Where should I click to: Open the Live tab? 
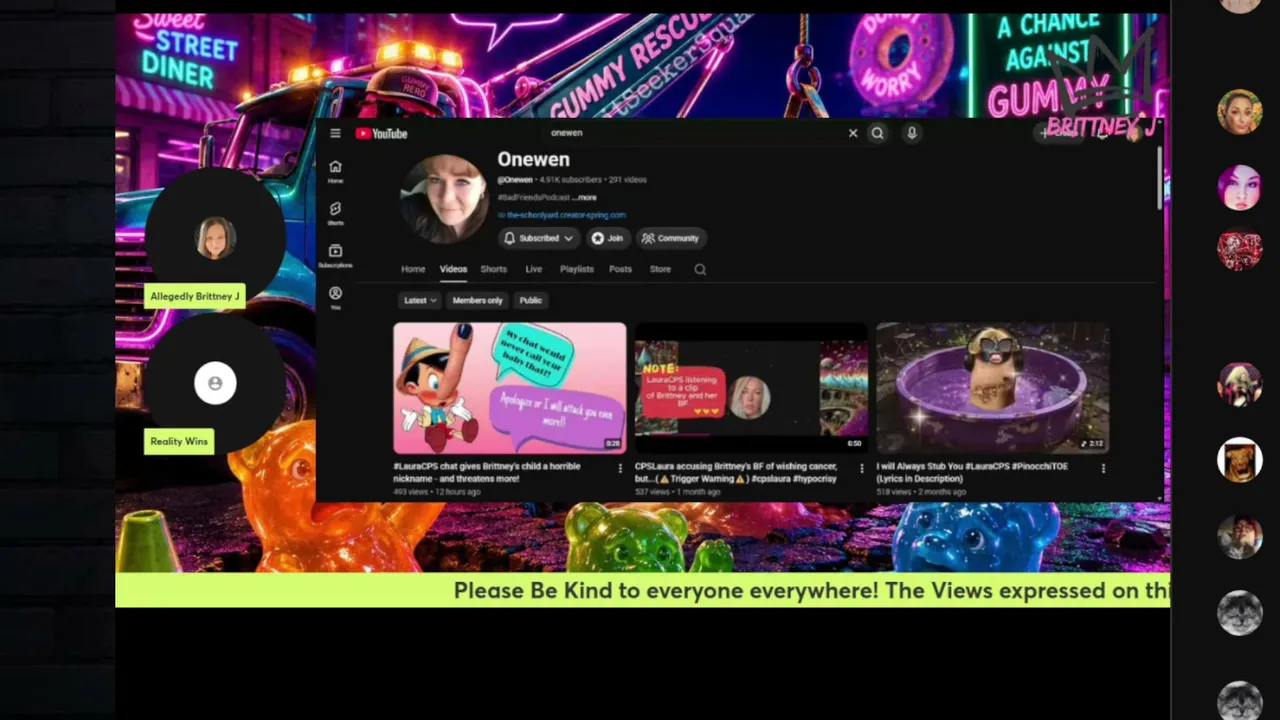(534, 269)
